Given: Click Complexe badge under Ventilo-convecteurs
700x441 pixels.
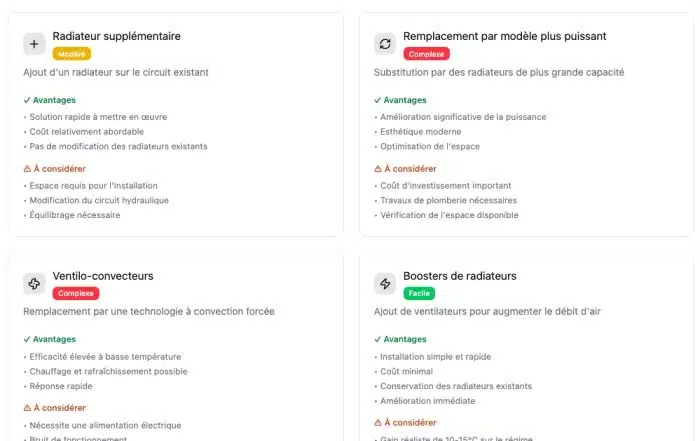Looking at the screenshot, I should (76, 293).
